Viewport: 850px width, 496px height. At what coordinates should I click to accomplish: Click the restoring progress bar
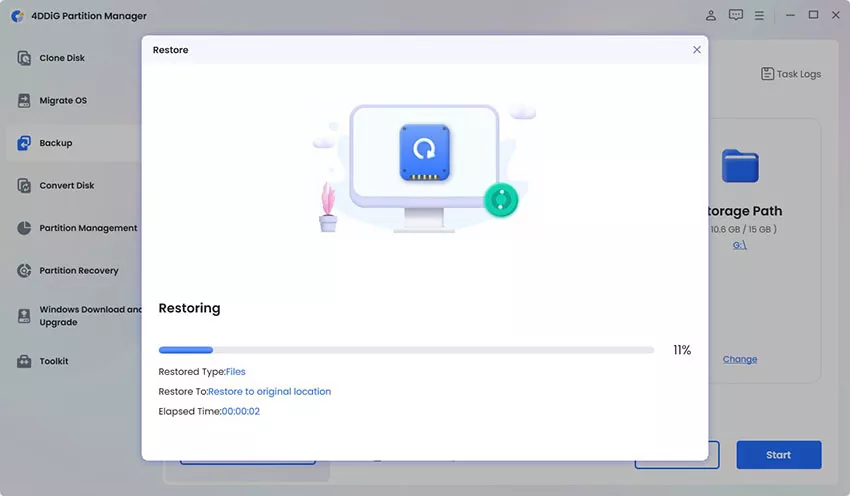pyautogui.click(x=406, y=350)
